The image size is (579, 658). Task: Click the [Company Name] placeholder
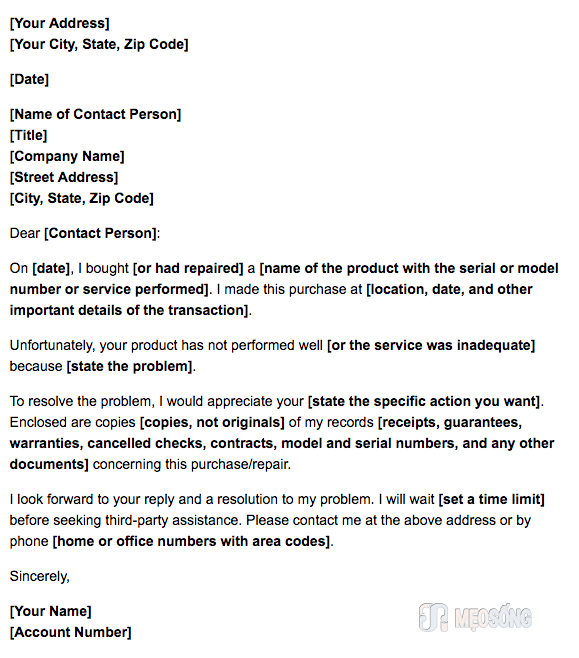click(67, 156)
